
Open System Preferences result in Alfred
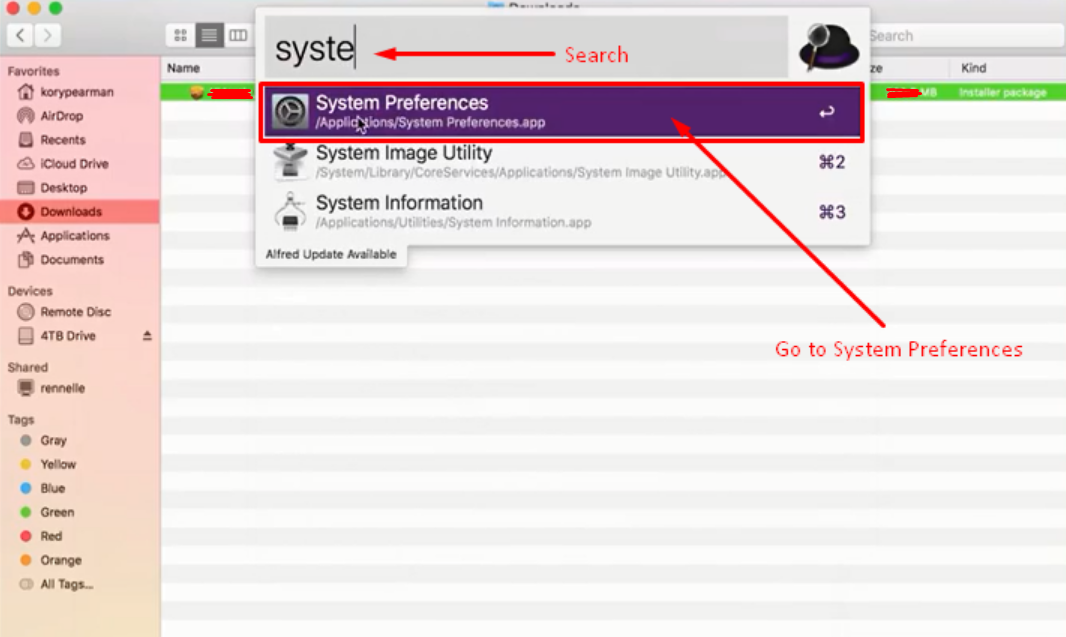pos(562,112)
